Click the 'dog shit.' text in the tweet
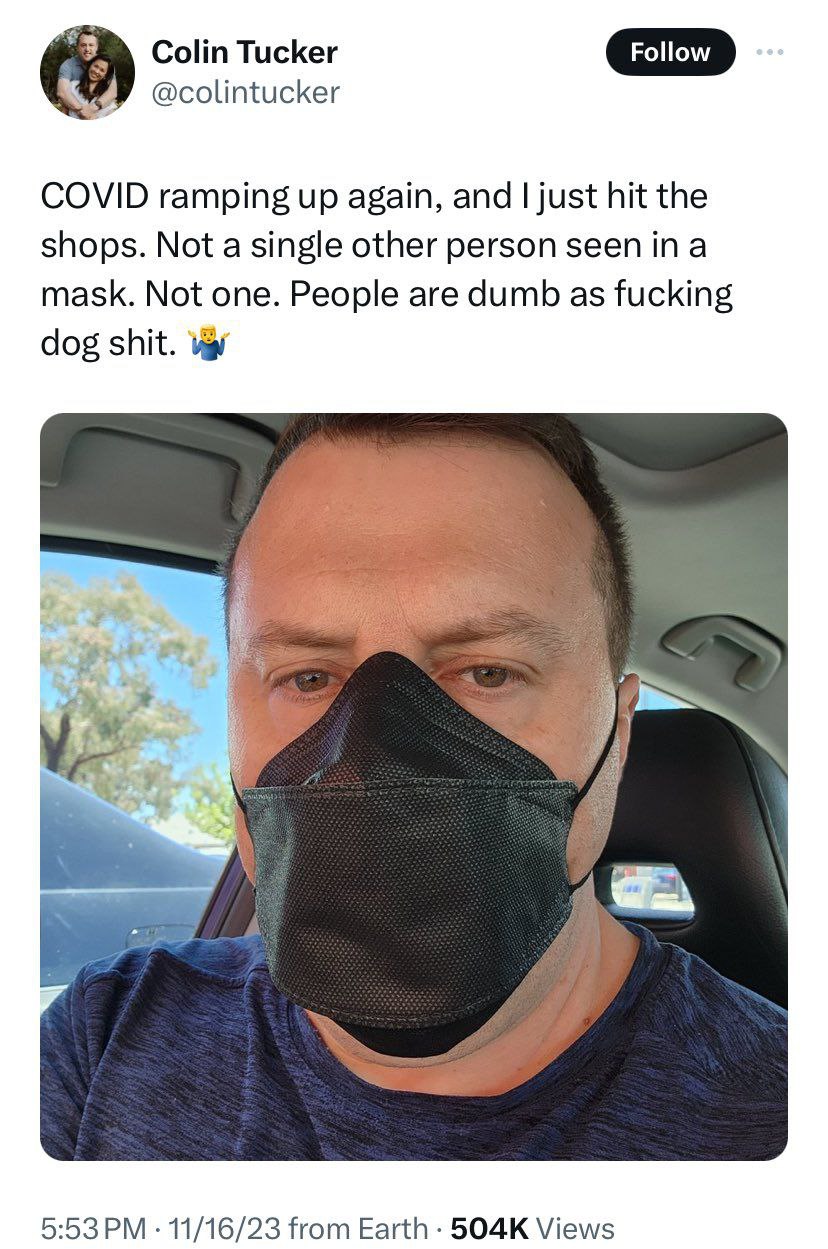The width and height of the screenshot is (828, 1249). pos(109,344)
